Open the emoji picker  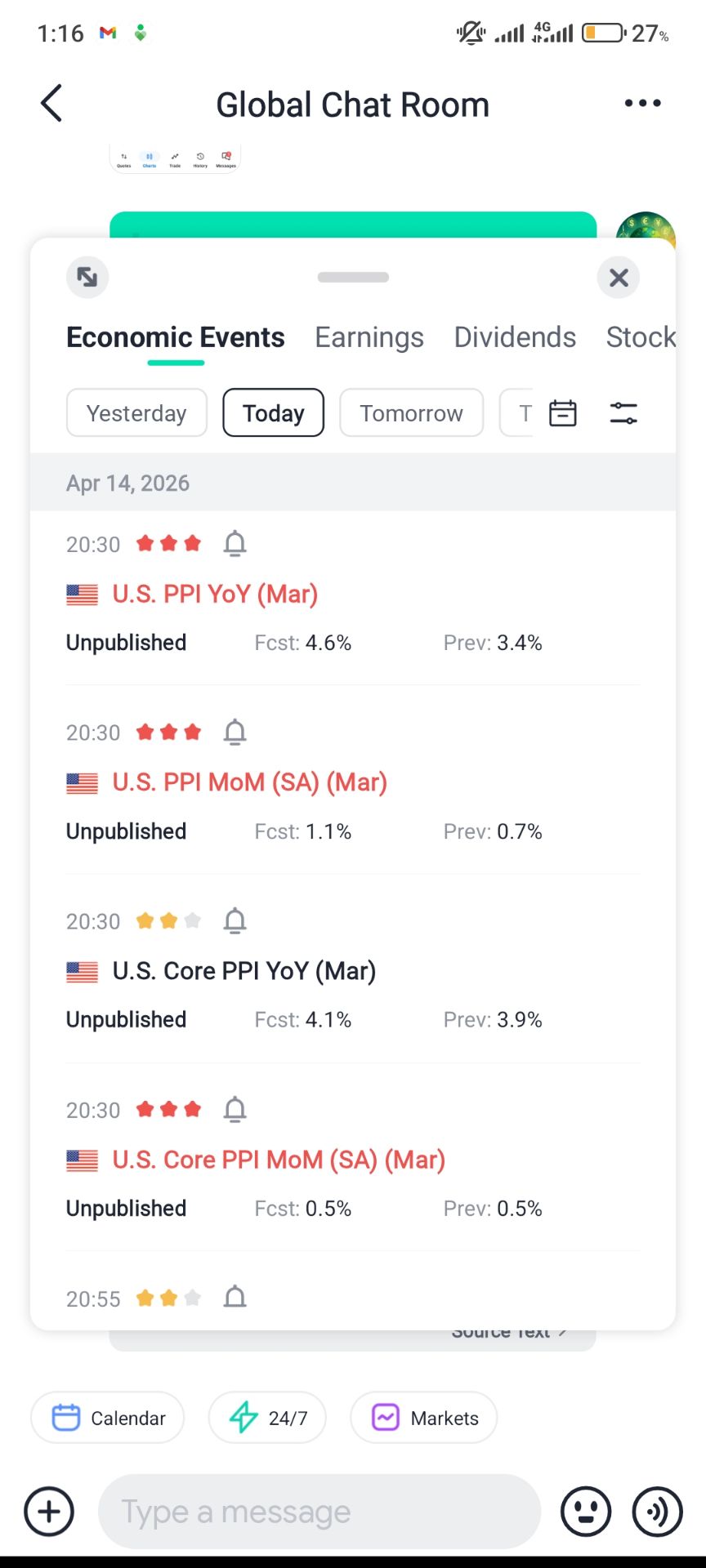pyautogui.click(x=585, y=1512)
